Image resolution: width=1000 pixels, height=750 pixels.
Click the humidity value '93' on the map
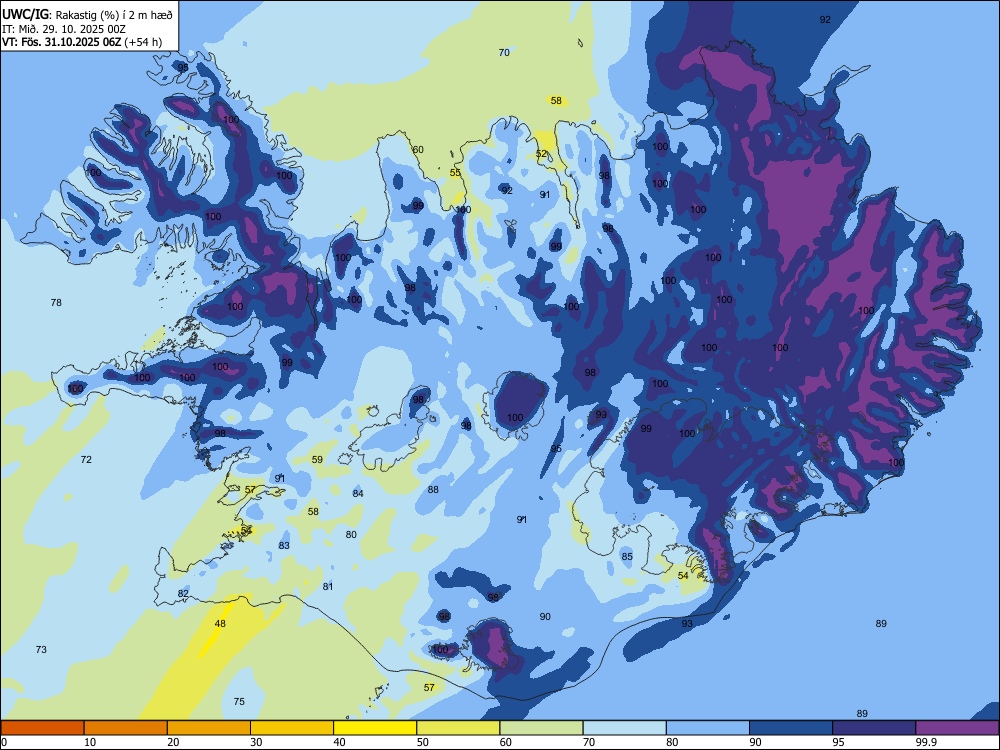687,623
